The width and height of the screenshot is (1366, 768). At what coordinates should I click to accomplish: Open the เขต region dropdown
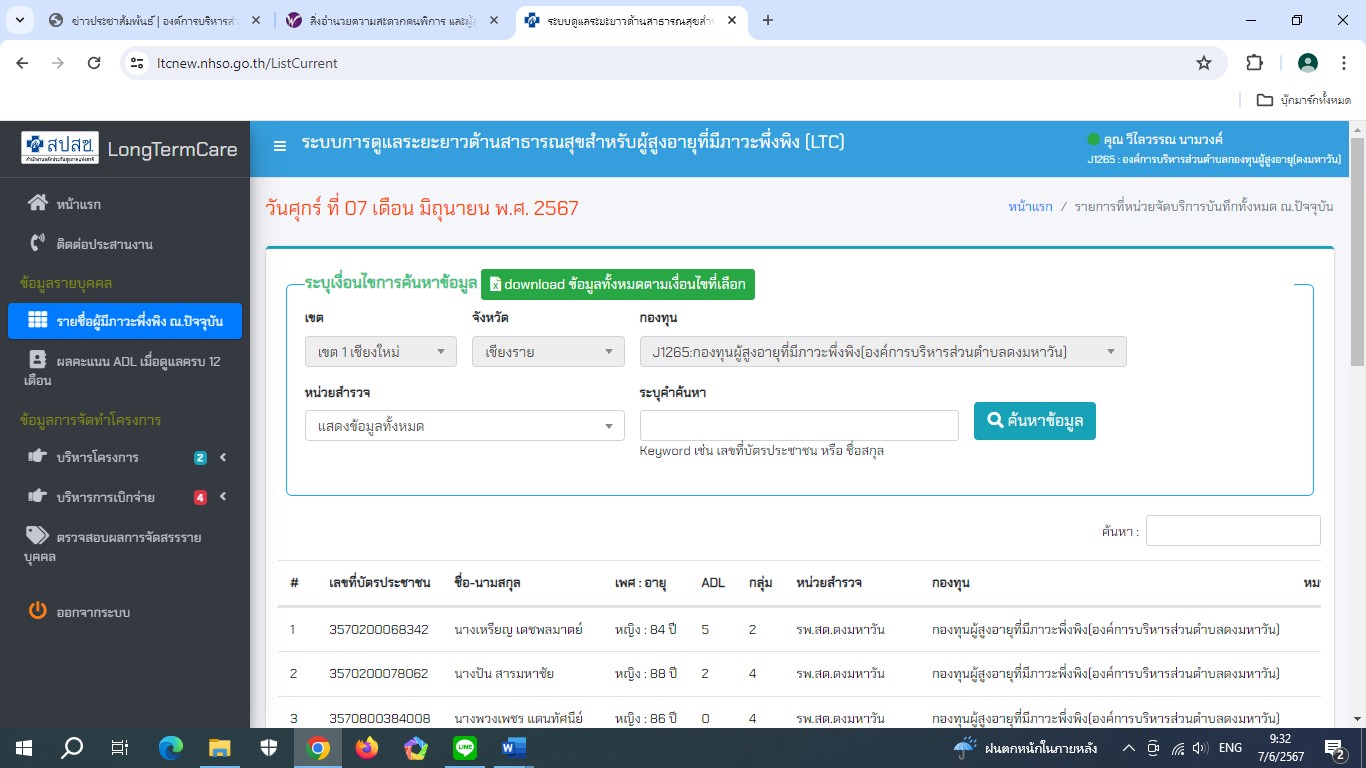380,352
